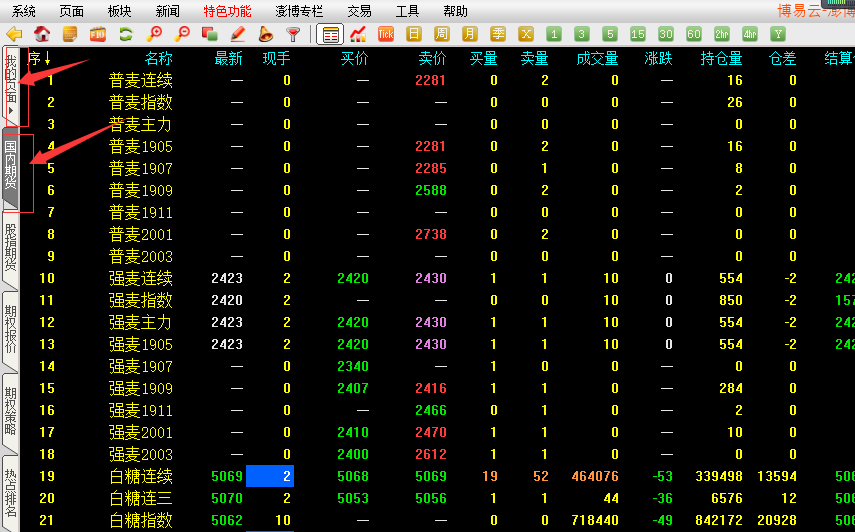Open the F10 info icon
The image size is (855, 532).
[x=98, y=34]
